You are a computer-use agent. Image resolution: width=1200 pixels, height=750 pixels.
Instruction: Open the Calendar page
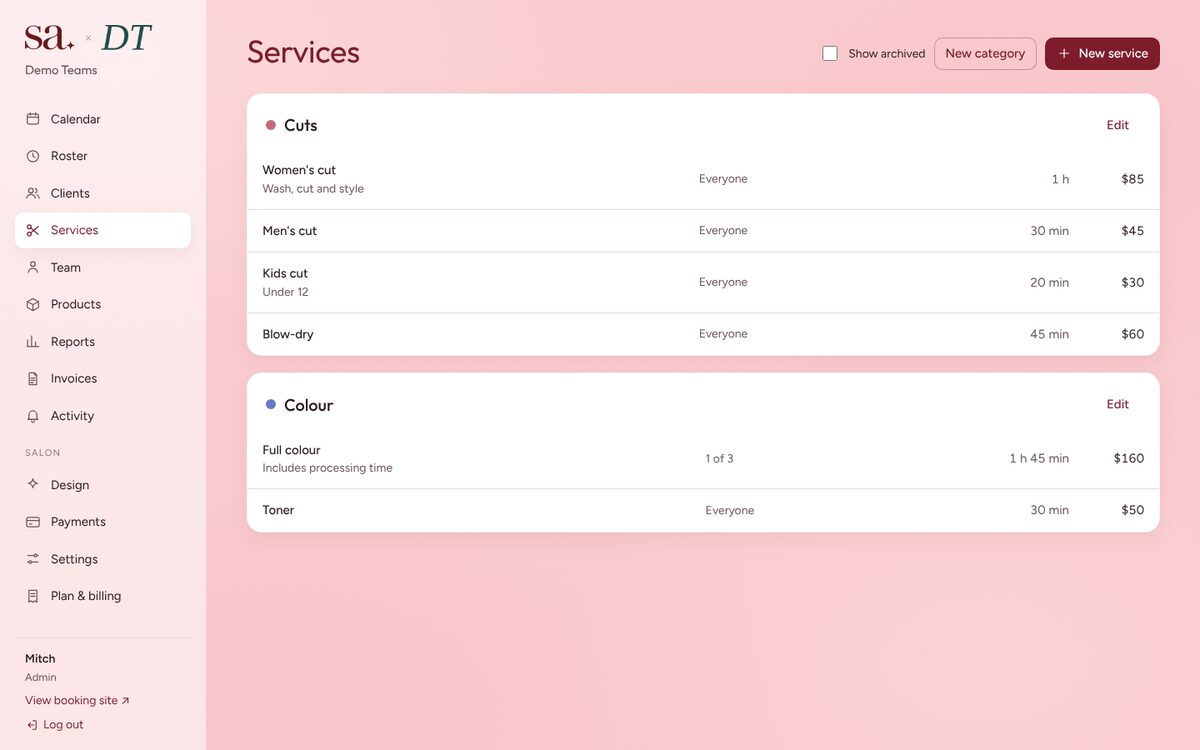pyautogui.click(x=103, y=119)
